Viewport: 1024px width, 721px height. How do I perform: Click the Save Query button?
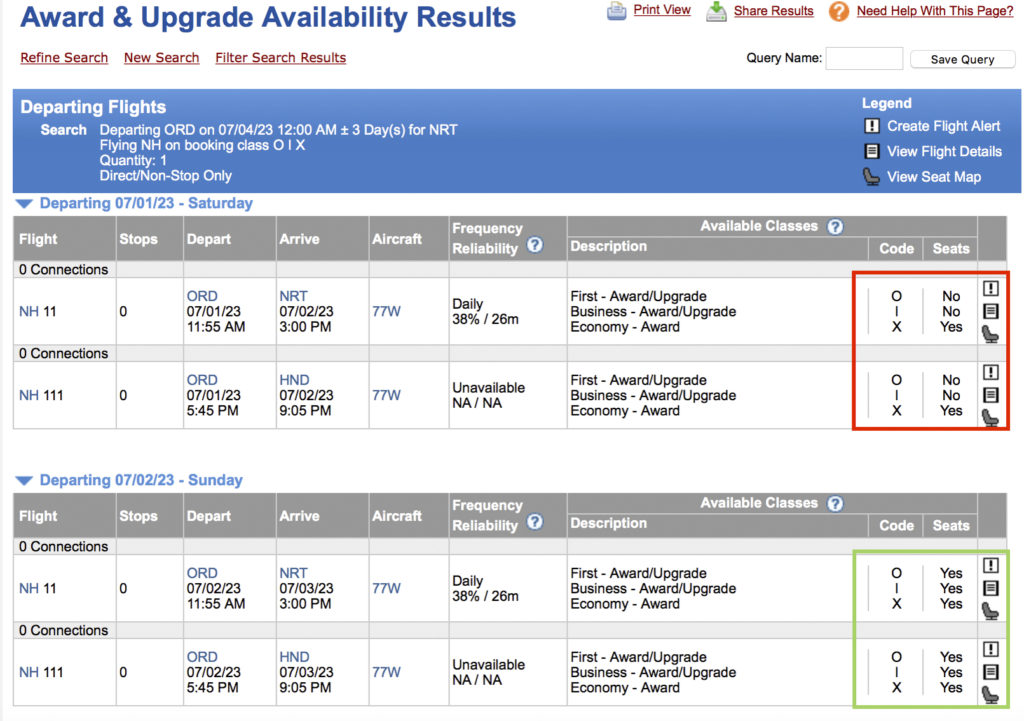(x=962, y=59)
